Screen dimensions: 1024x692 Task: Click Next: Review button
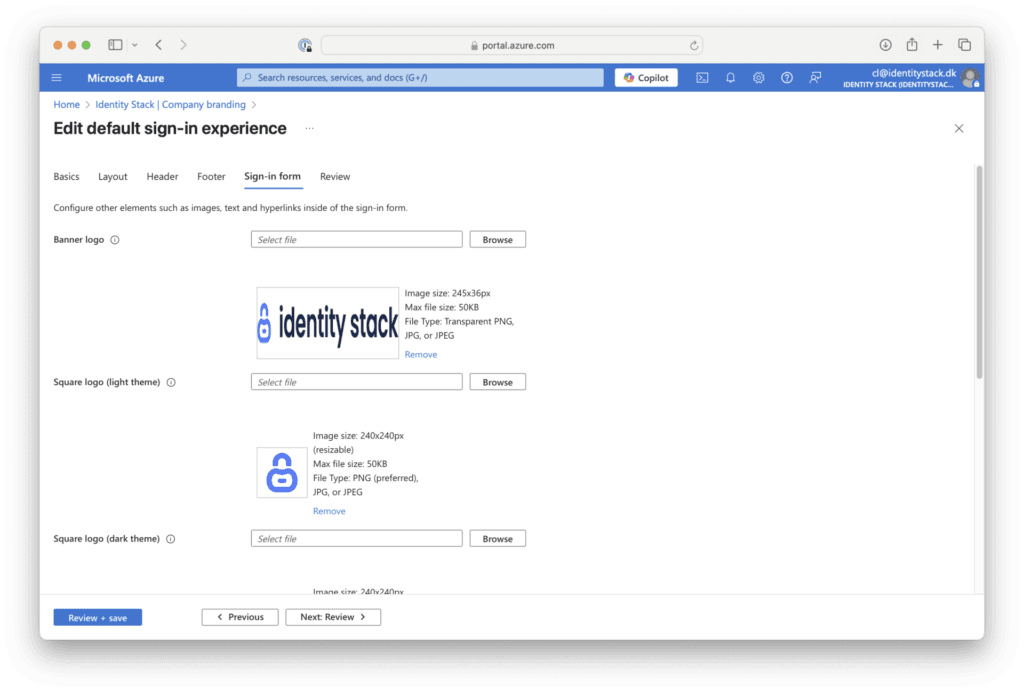pyautogui.click(x=333, y=617)
